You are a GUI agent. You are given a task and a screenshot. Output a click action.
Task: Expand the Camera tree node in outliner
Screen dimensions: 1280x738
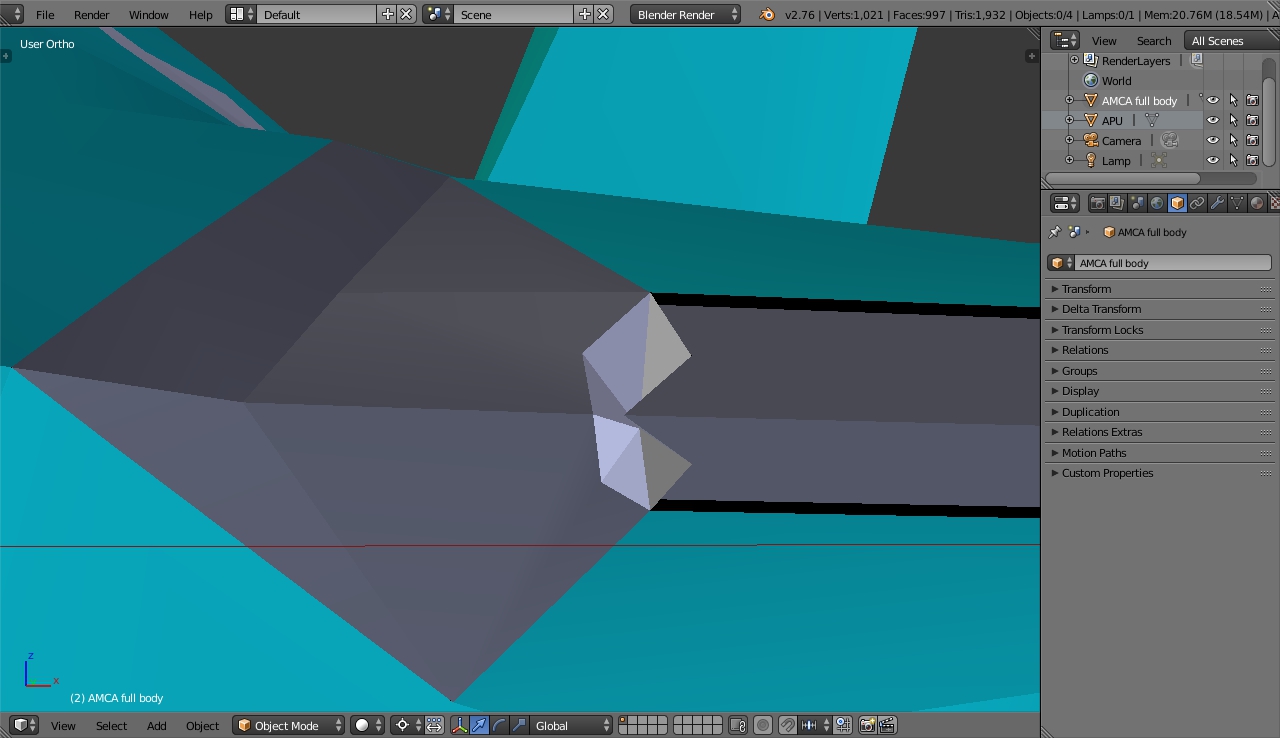point(1069,140)
